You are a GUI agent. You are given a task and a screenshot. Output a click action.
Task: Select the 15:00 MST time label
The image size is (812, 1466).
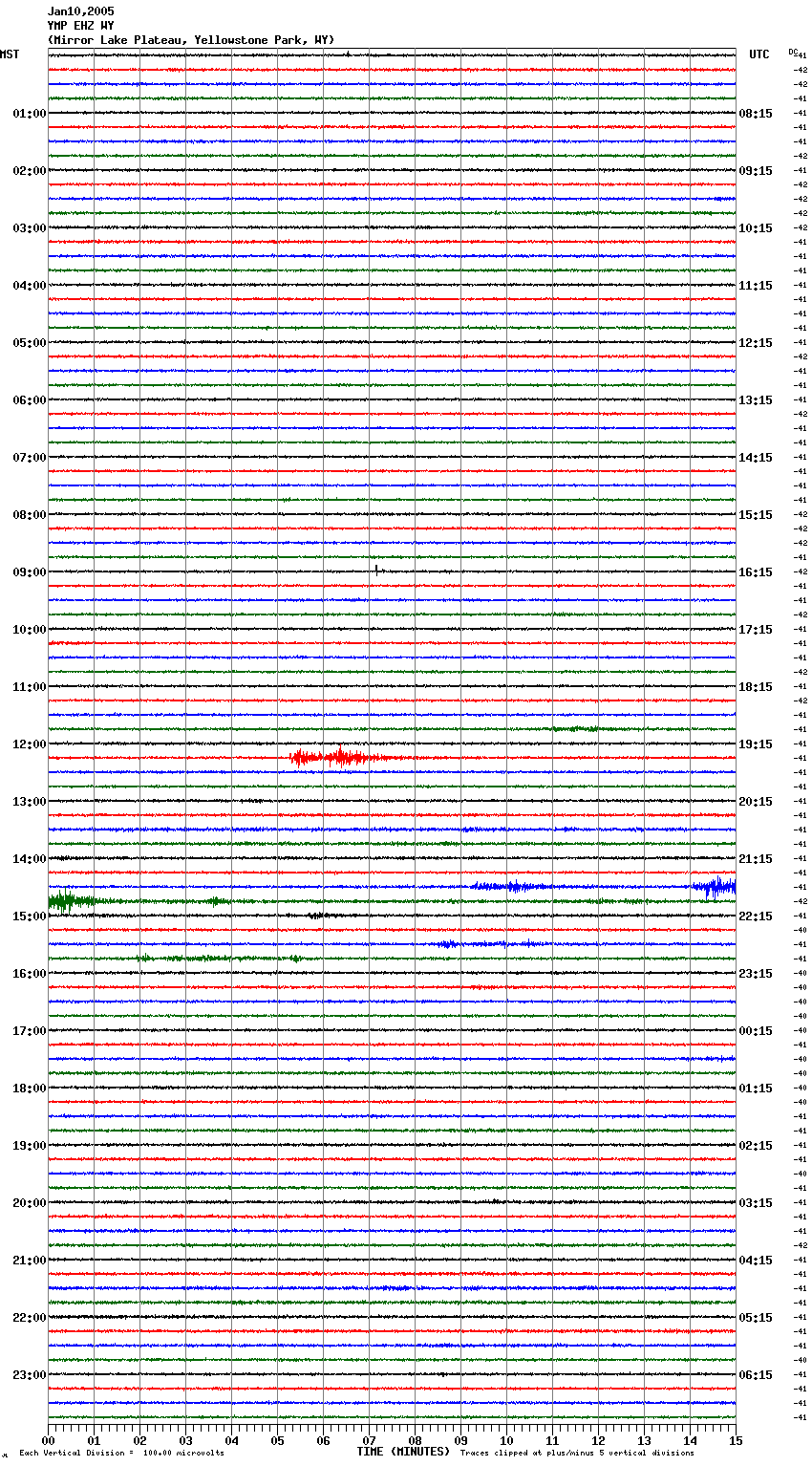[x=30, y=916]
